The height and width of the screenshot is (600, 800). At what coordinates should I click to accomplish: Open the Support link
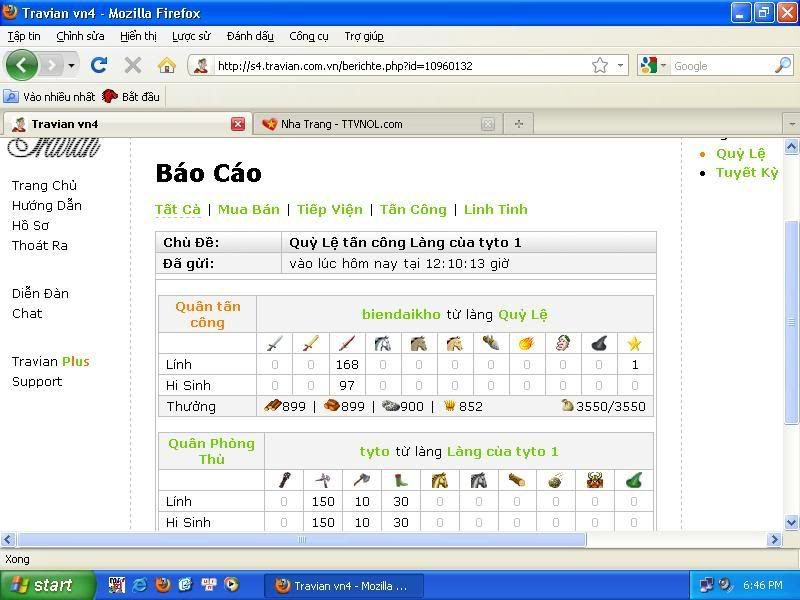pyautogui.click(x=37, y=382)
